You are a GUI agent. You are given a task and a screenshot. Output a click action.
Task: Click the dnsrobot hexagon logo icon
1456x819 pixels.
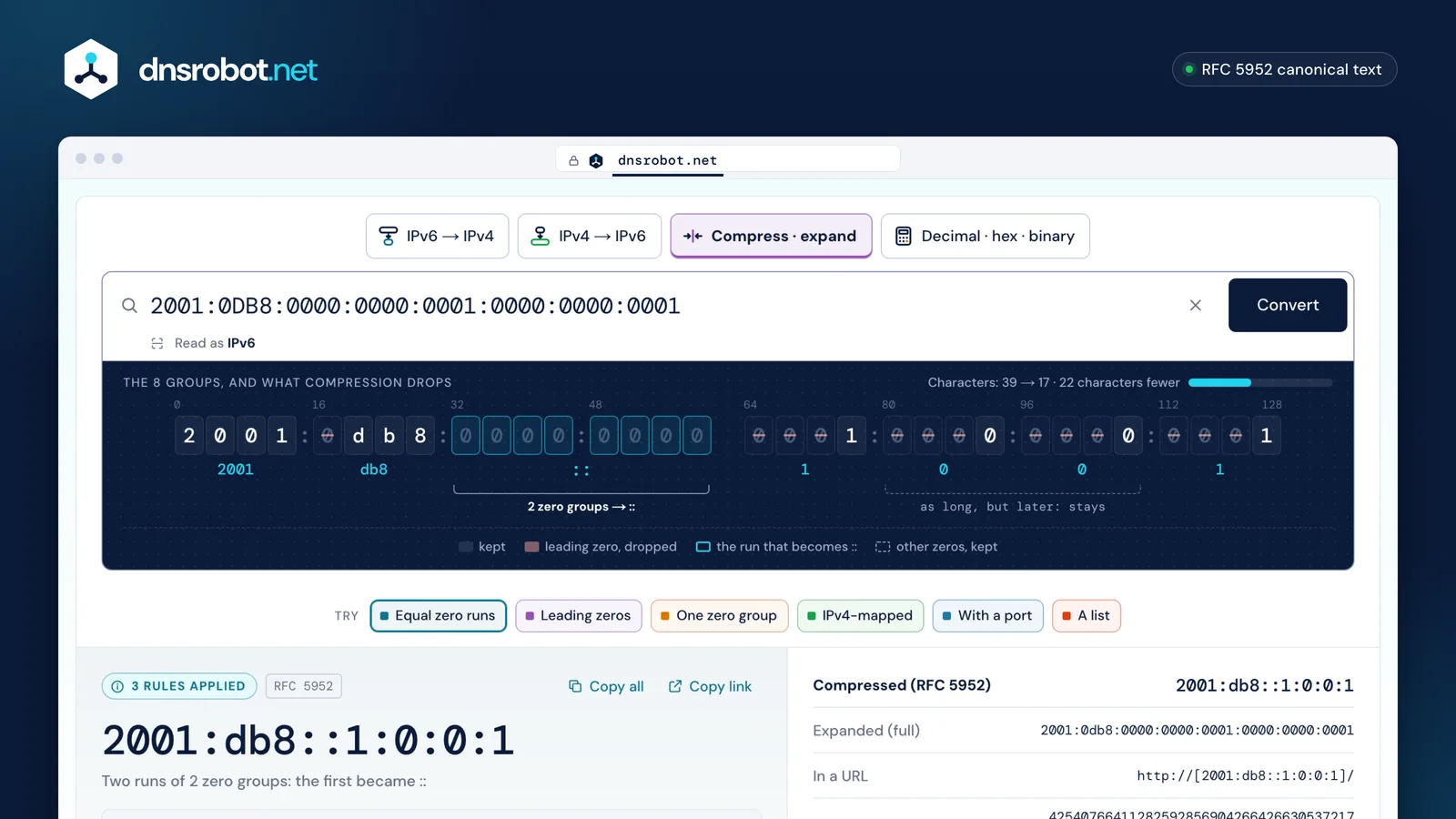(91, 69)
